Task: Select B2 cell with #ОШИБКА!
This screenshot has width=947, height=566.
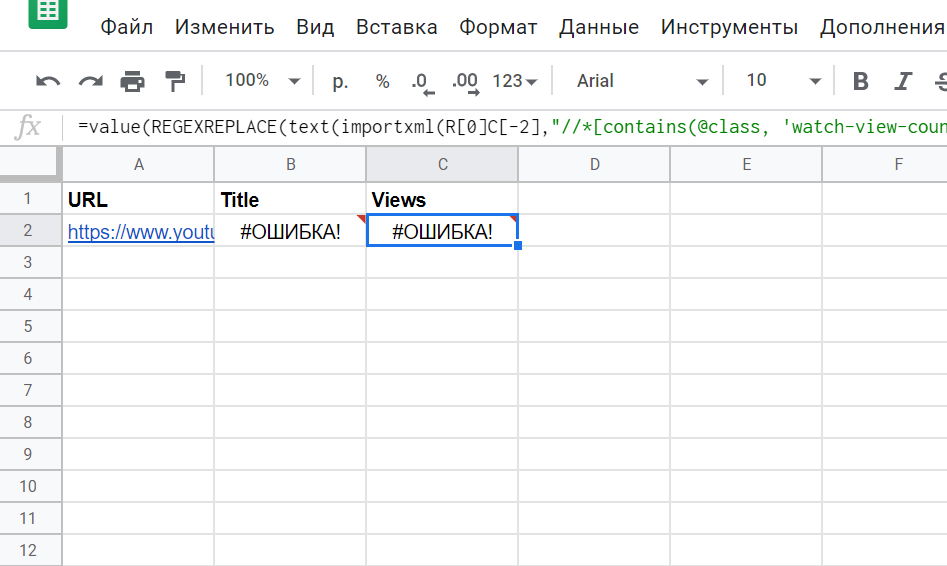Action: click(x=291, y=231)
